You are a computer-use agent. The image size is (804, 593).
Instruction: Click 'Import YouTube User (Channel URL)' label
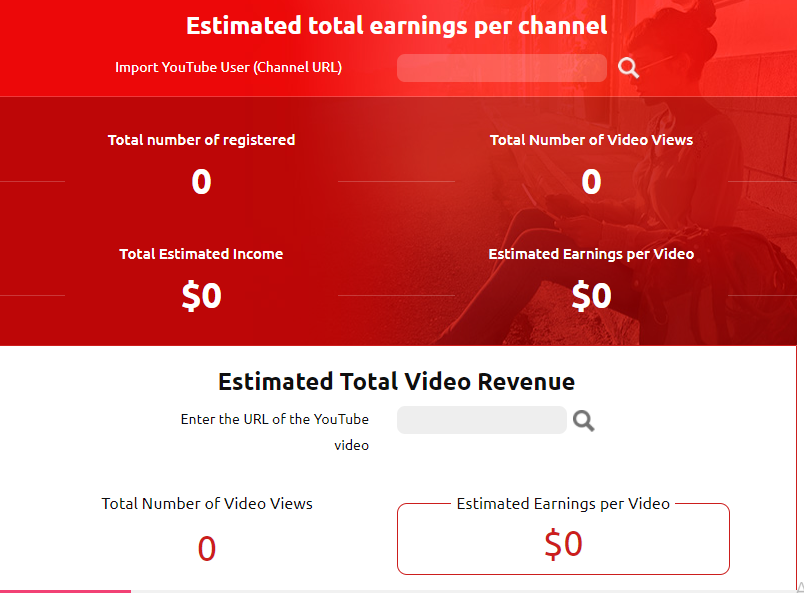[228, 67]
